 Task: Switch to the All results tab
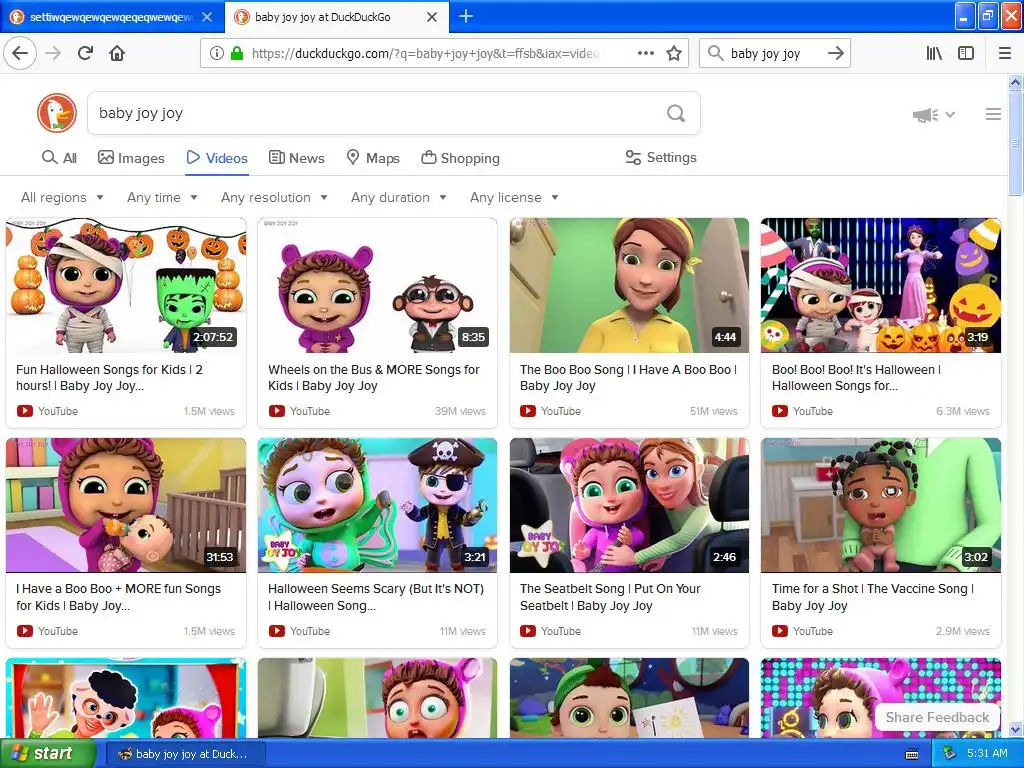pos(59,158)
